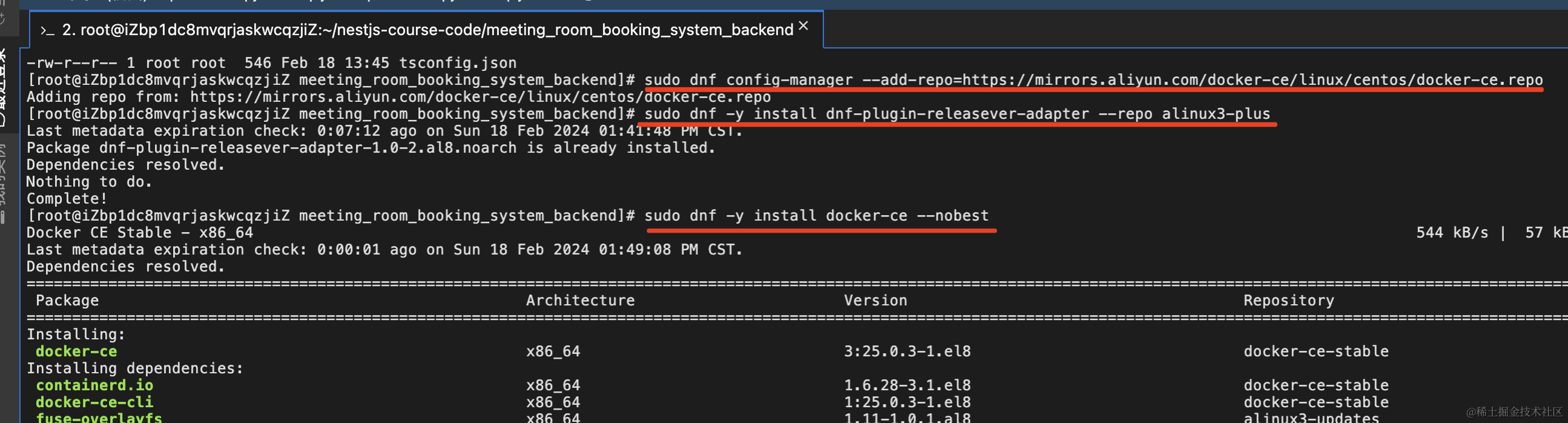
Task: Click the containerd.io package name
Action: click(x=94, y=385)
